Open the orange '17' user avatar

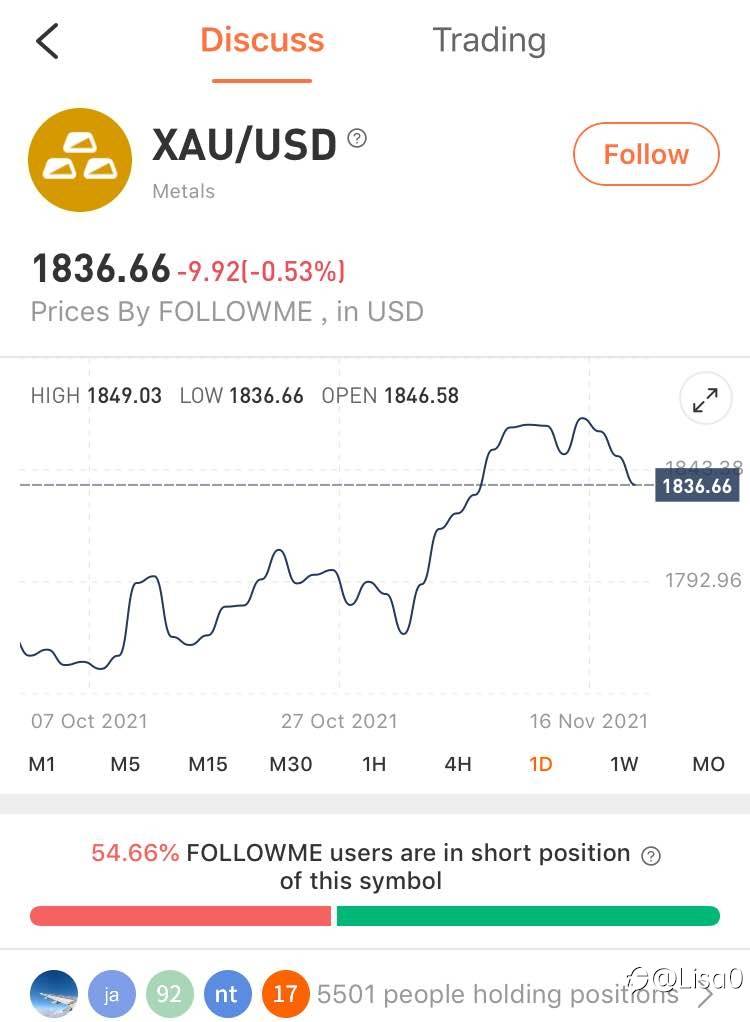[x=285, y=994]
